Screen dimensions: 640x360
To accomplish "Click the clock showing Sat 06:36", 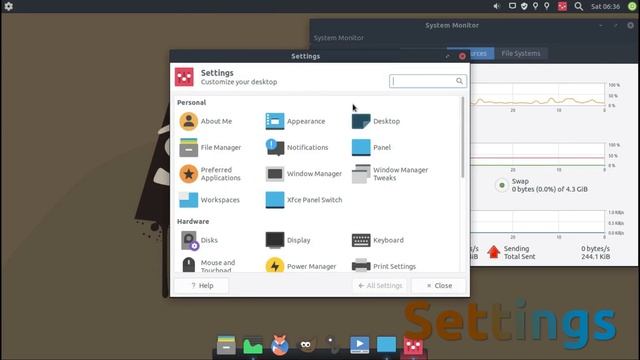I will [606, 7].
